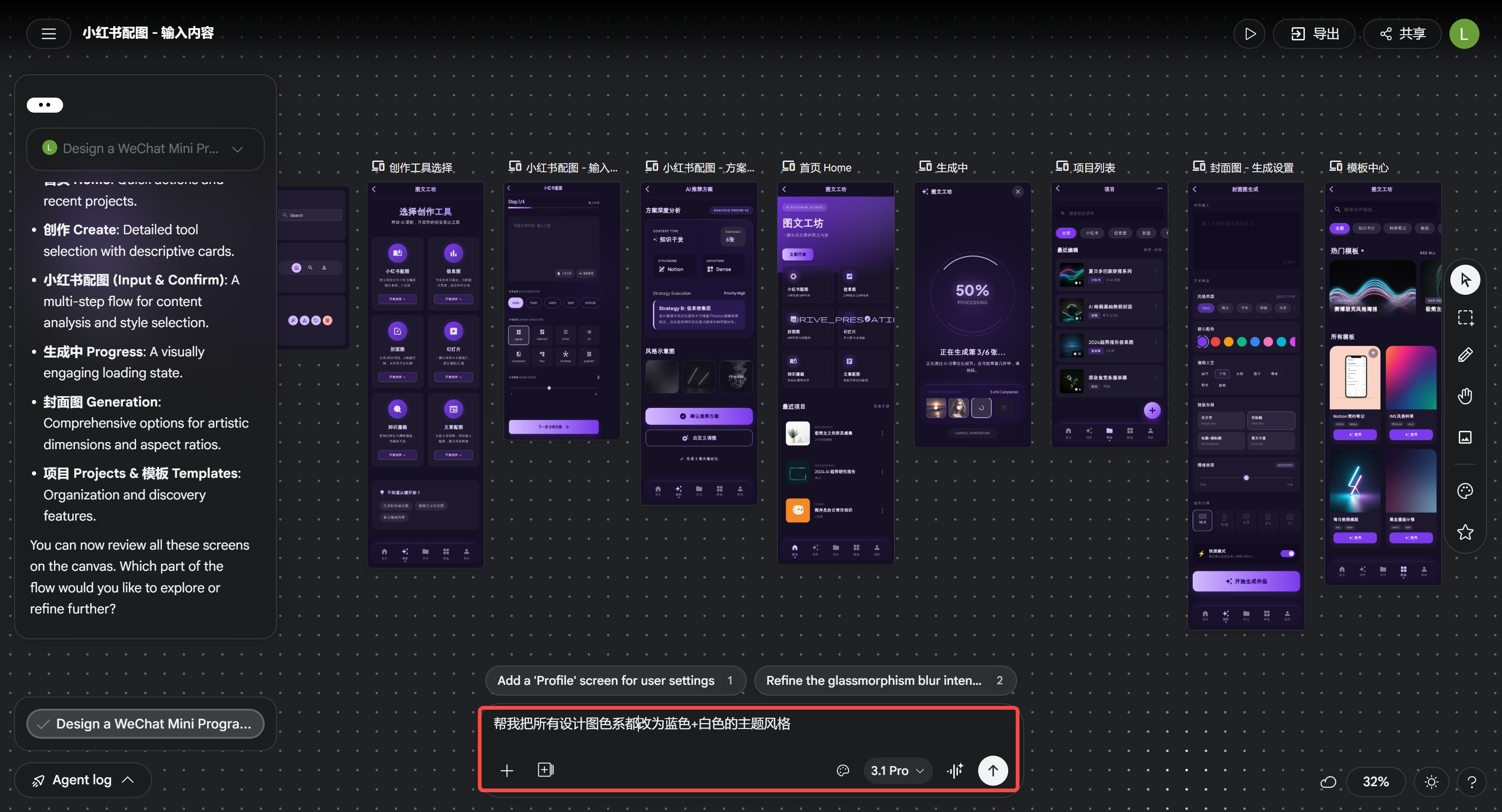Click the star favorites tool
The image size is (1502, 812).
click(x=1464, y=532)
